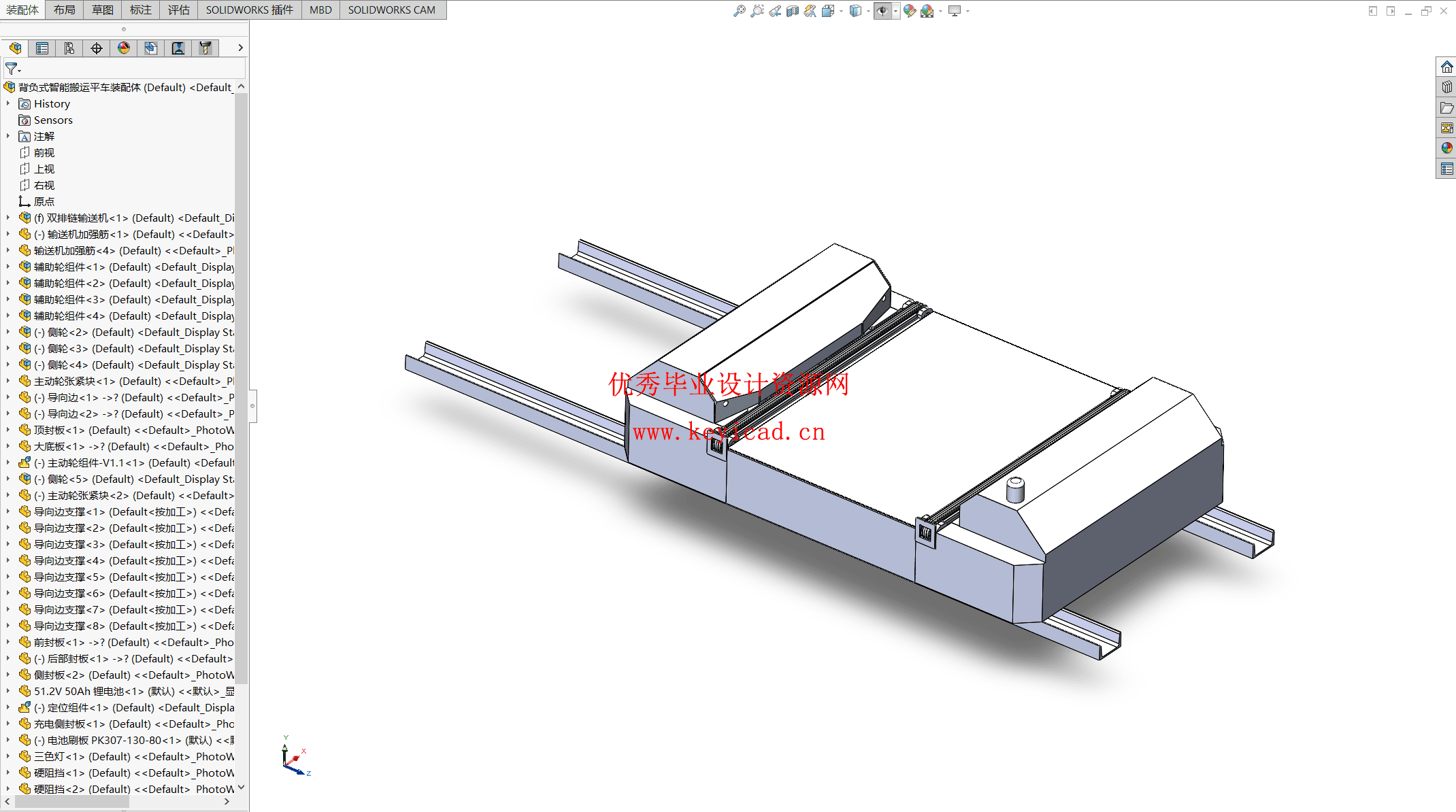Open the 草图 ribbon tab
Image resolution: width=1456 pixels, height=812 pixels.
103,10
